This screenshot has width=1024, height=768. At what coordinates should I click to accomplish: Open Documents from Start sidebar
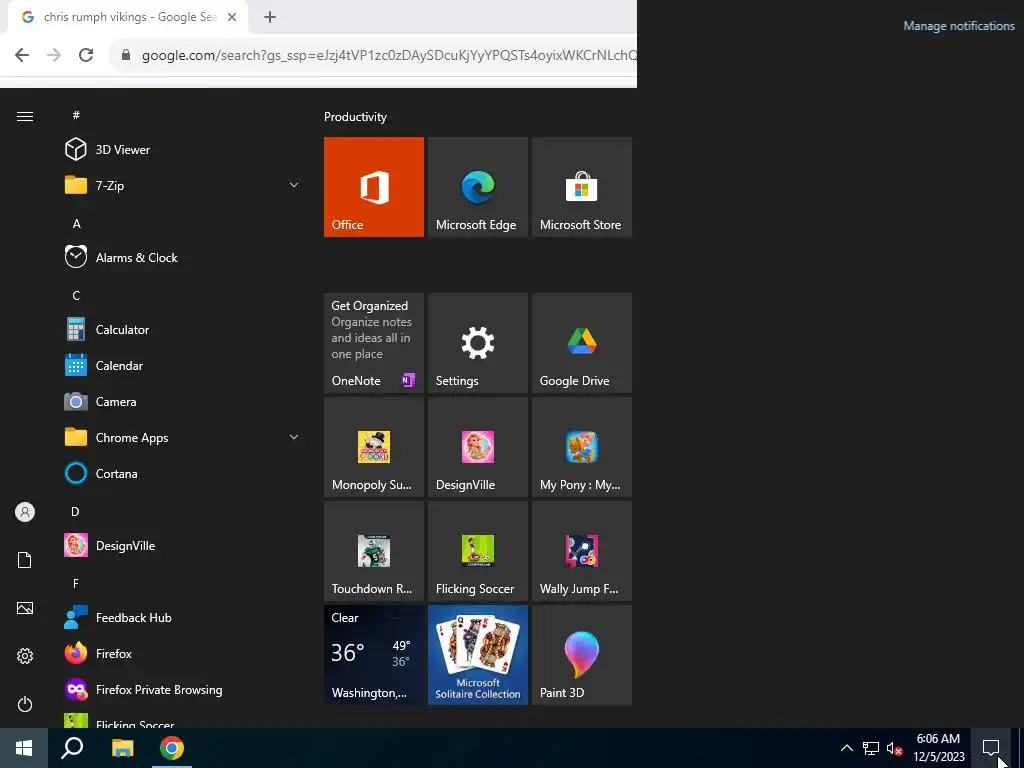(25, 560)
